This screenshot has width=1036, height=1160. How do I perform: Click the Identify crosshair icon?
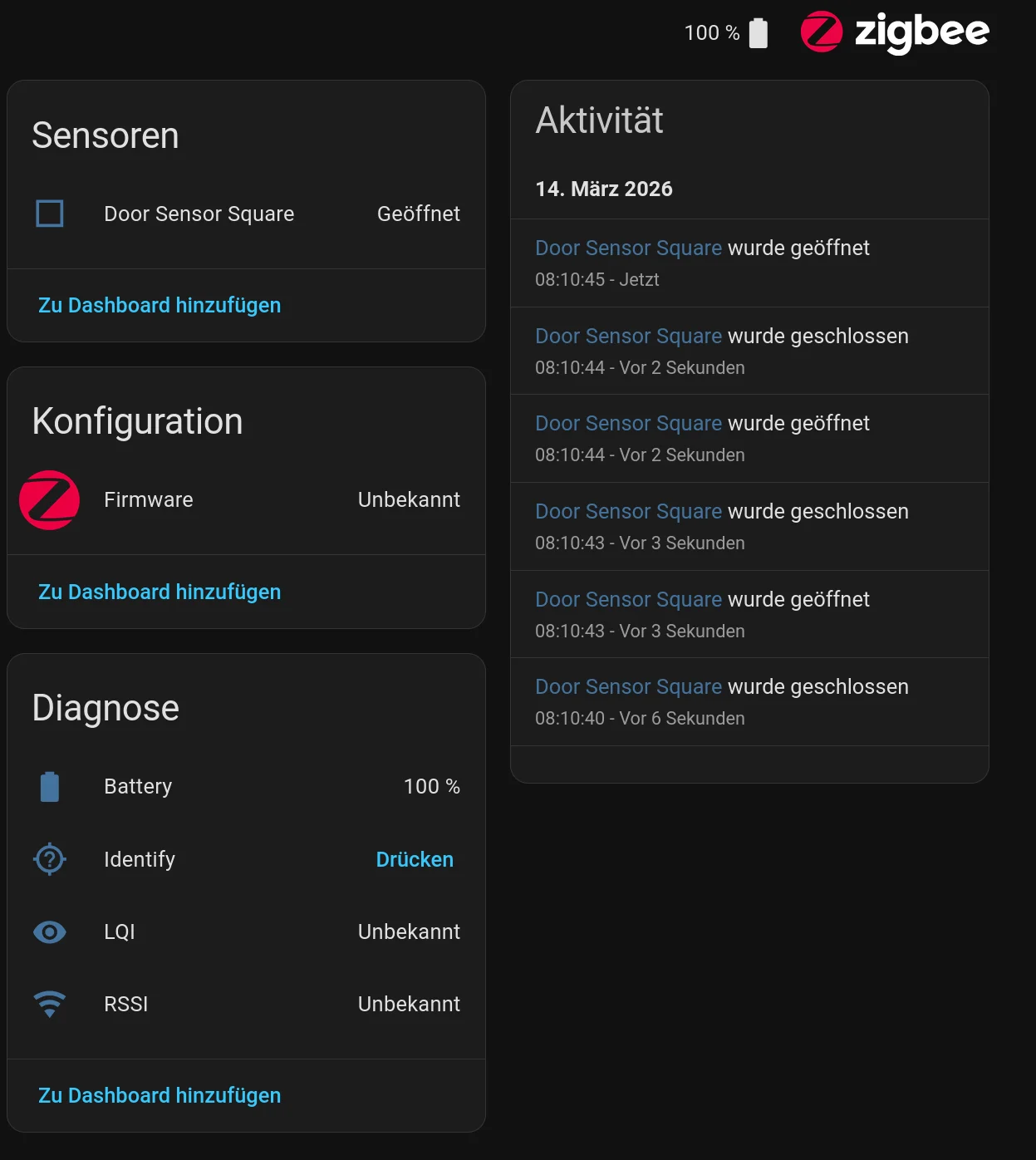50,859
